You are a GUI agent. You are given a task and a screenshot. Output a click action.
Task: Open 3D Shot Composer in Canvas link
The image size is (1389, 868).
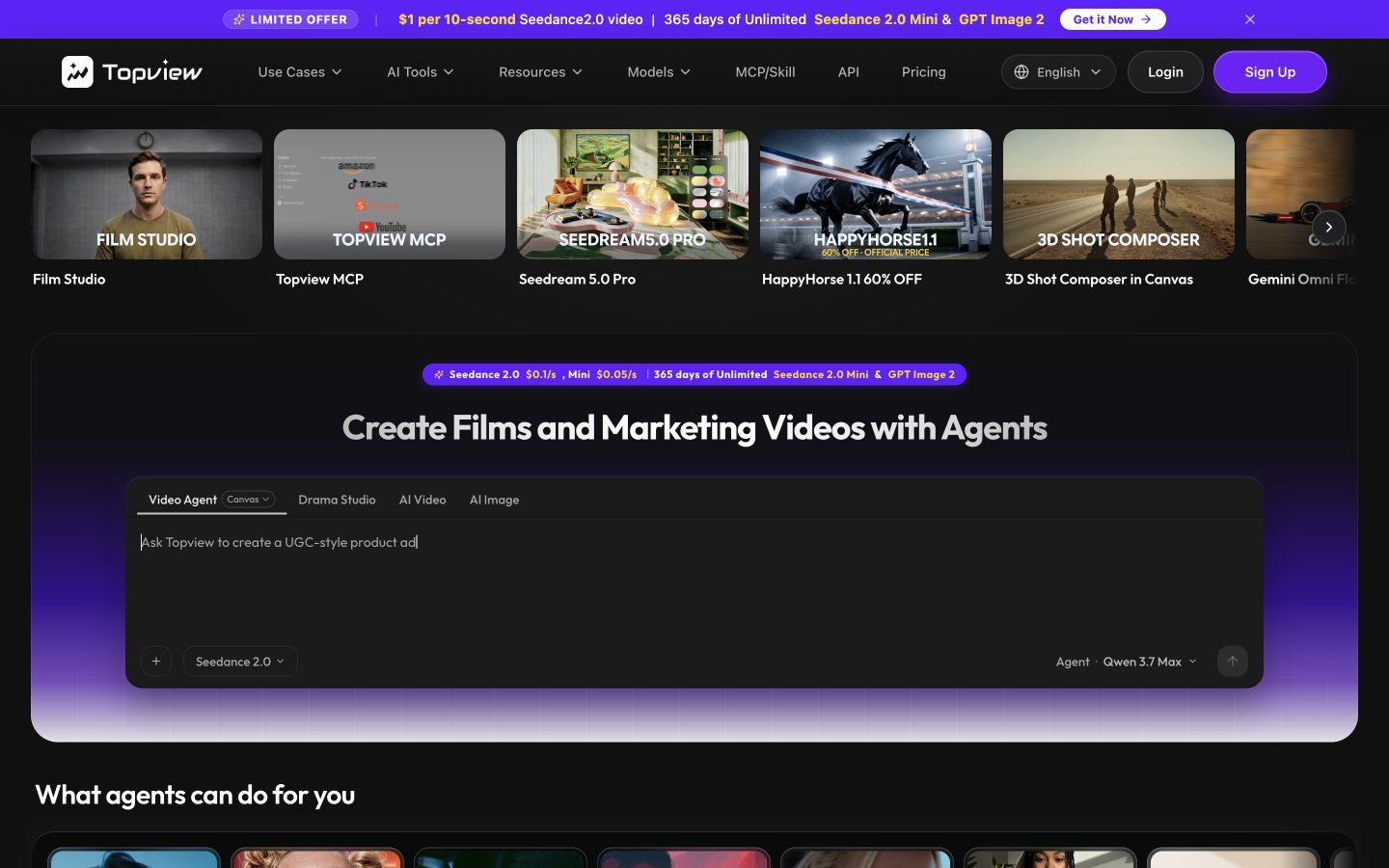tap(1099, 279)
